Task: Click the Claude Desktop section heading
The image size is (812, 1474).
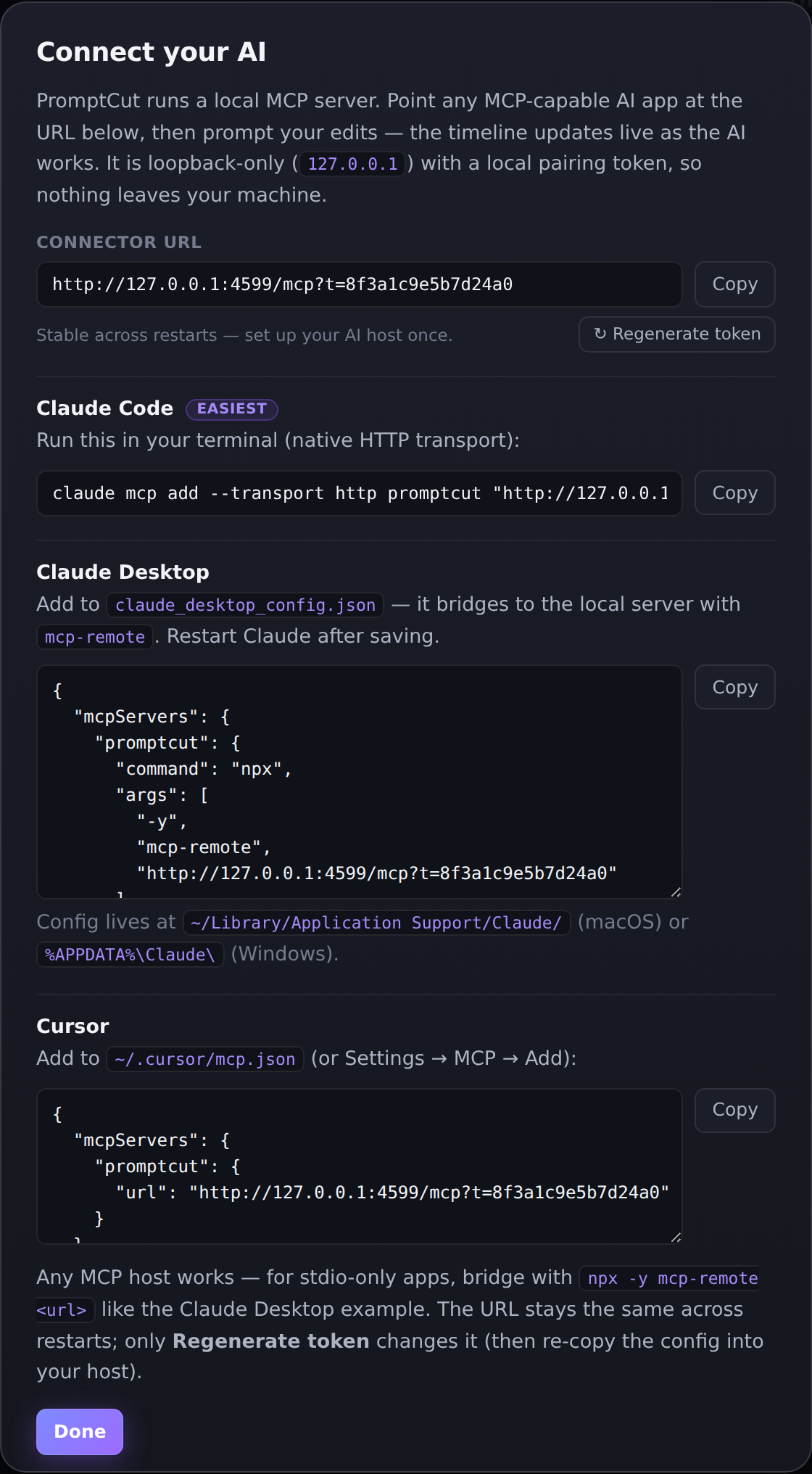Action: tap(123, 572)
